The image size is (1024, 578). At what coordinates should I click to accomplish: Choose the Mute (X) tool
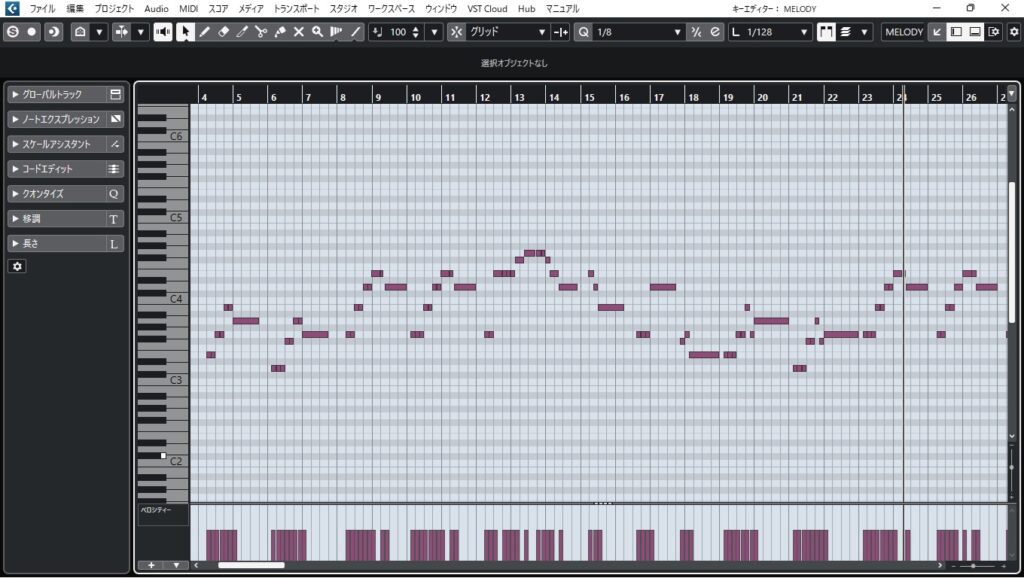(x=298, y=32)
